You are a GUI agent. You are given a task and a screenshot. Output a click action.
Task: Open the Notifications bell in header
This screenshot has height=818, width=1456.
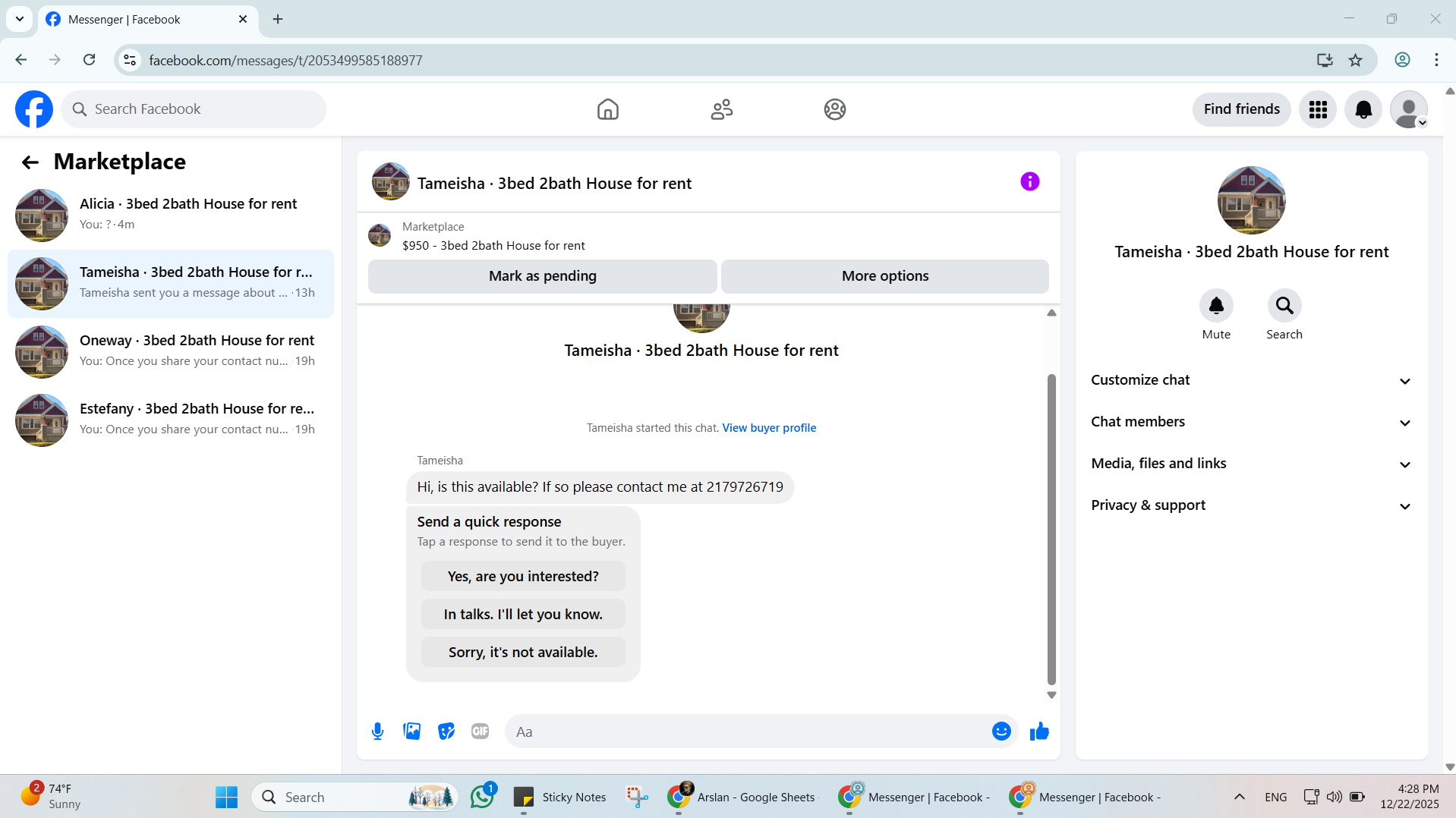click(x=1363, y=109)
